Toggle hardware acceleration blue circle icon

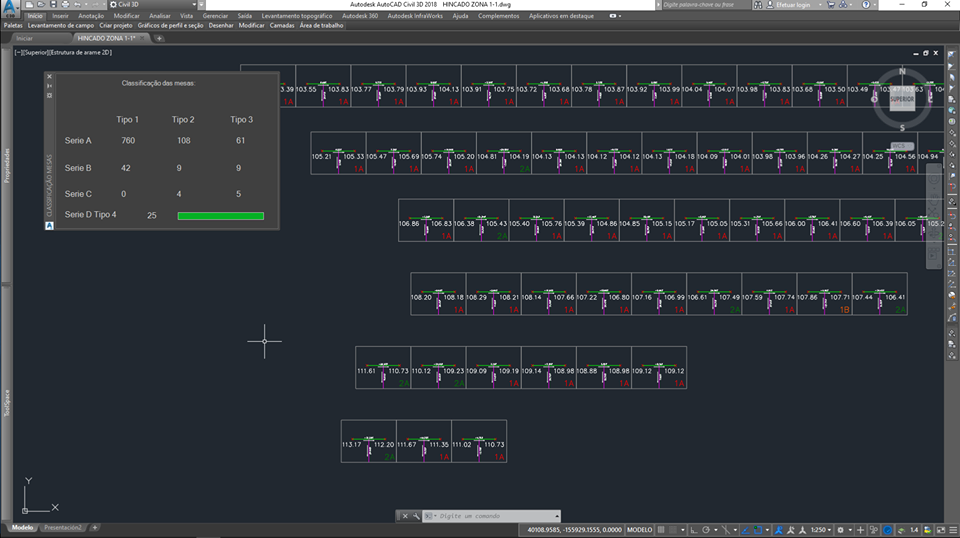tap(888, 530)
